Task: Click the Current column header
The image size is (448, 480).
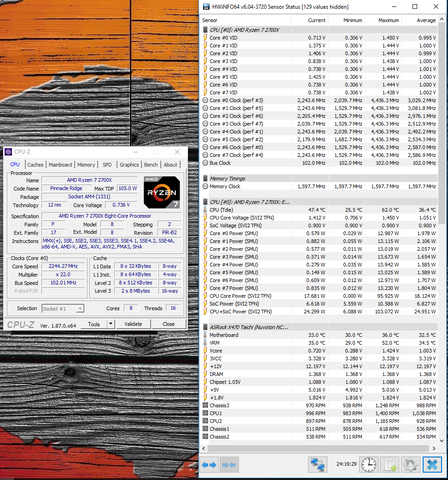Action: (310, 20)
